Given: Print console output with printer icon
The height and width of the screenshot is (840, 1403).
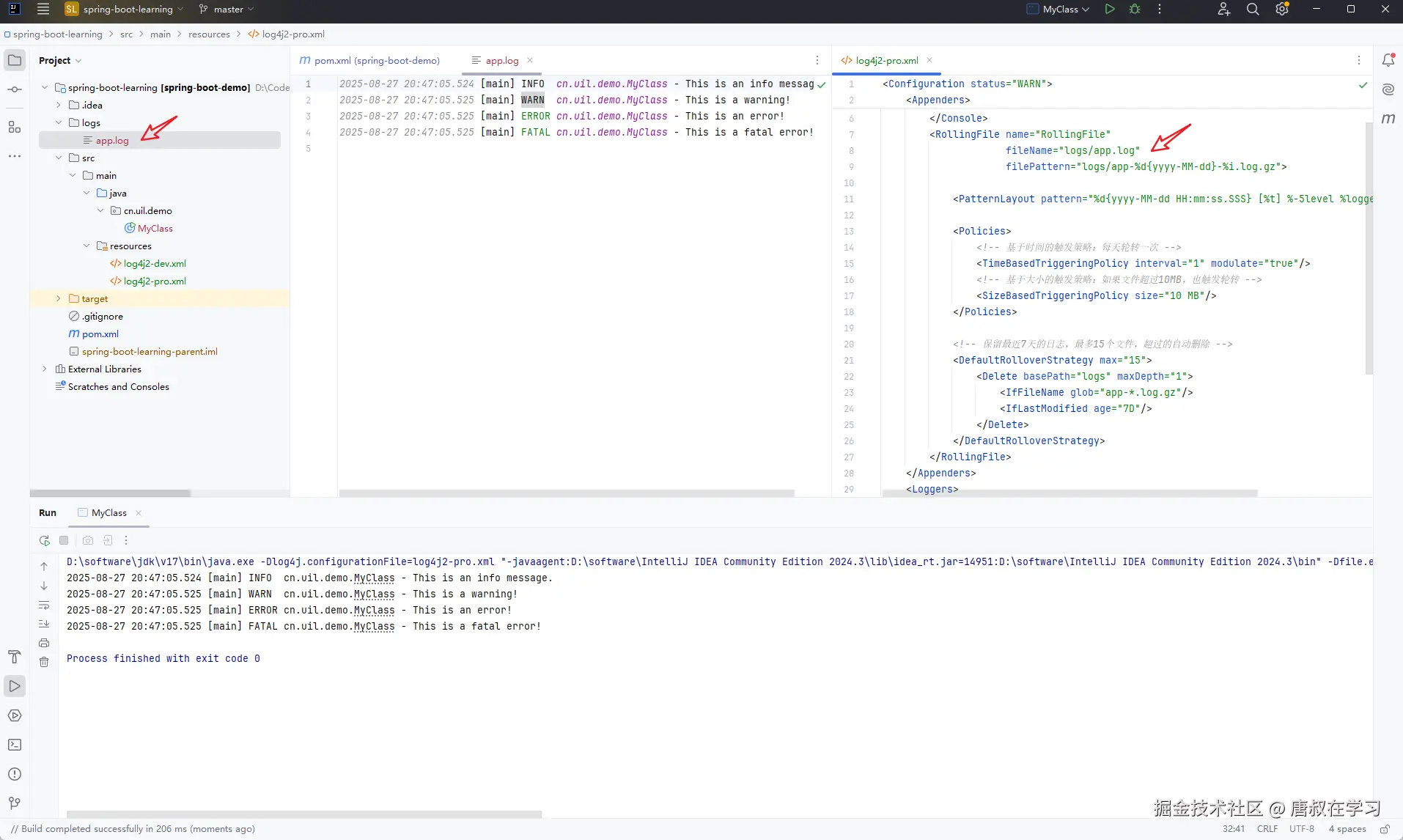Looking at the screenshot, I should pos(44,643).
